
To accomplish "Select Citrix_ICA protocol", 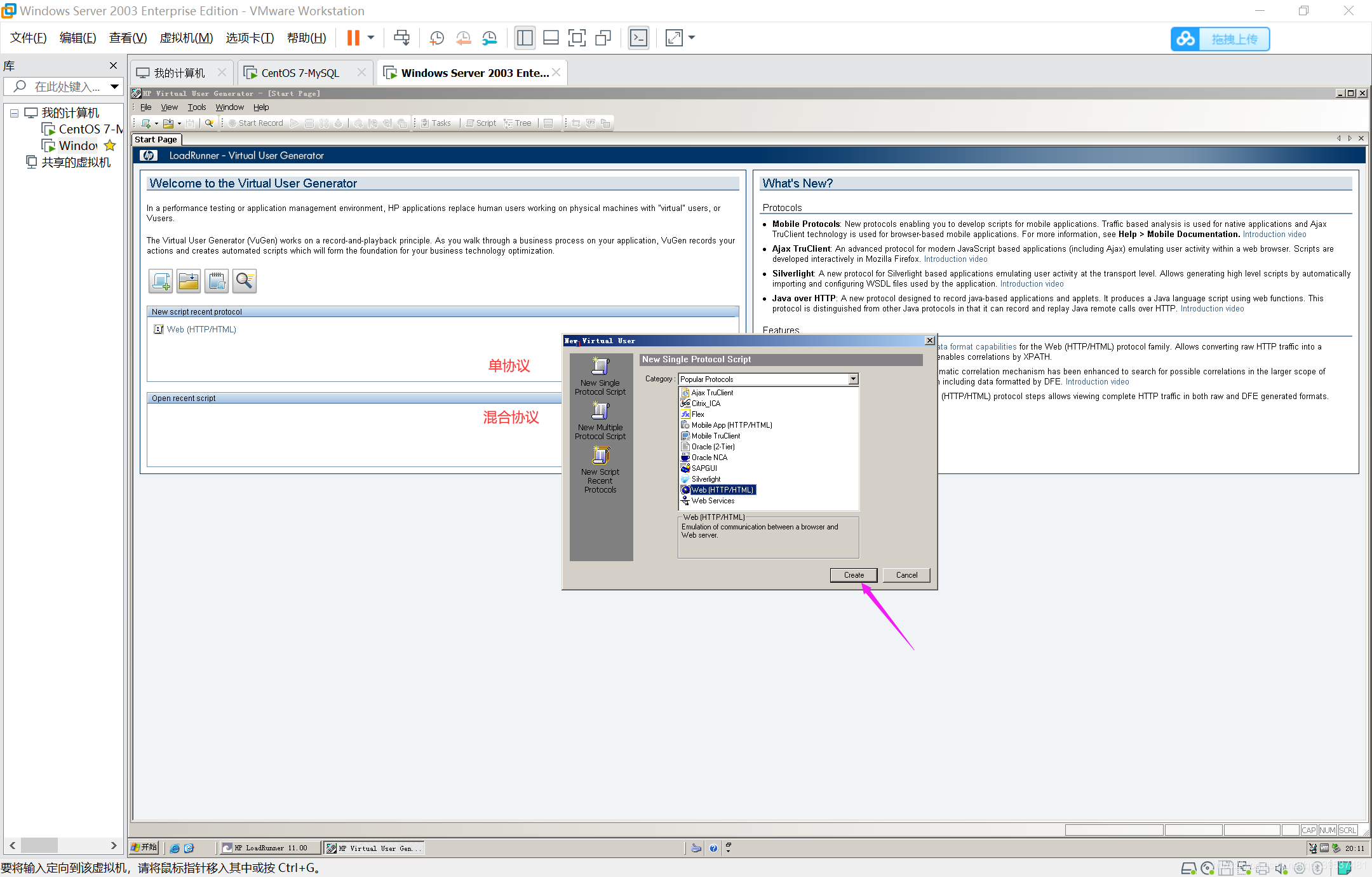I will point(706,404).
